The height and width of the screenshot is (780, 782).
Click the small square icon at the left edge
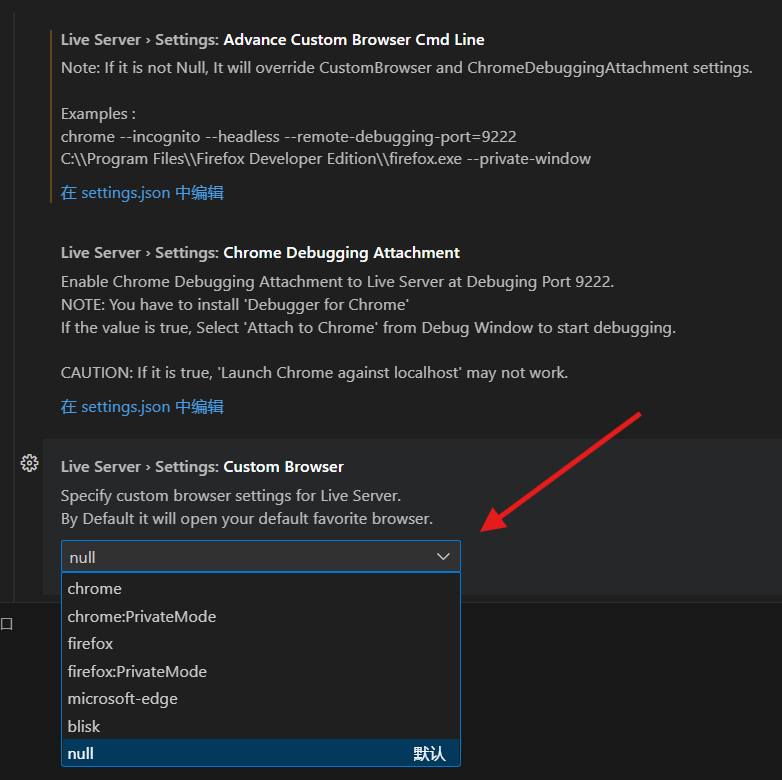point(6,624)
